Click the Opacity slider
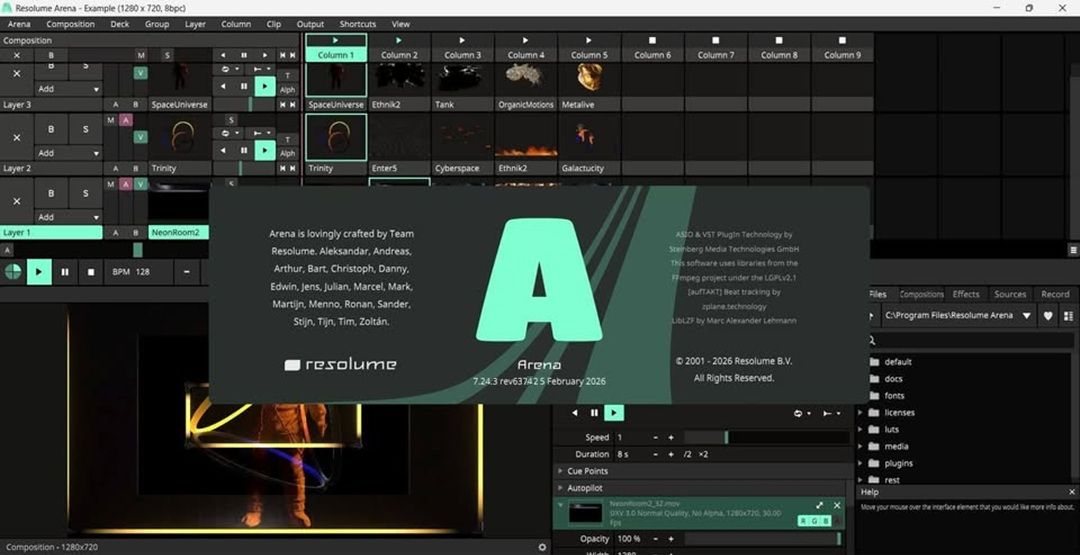1080x555 pixels. [762, 538]
